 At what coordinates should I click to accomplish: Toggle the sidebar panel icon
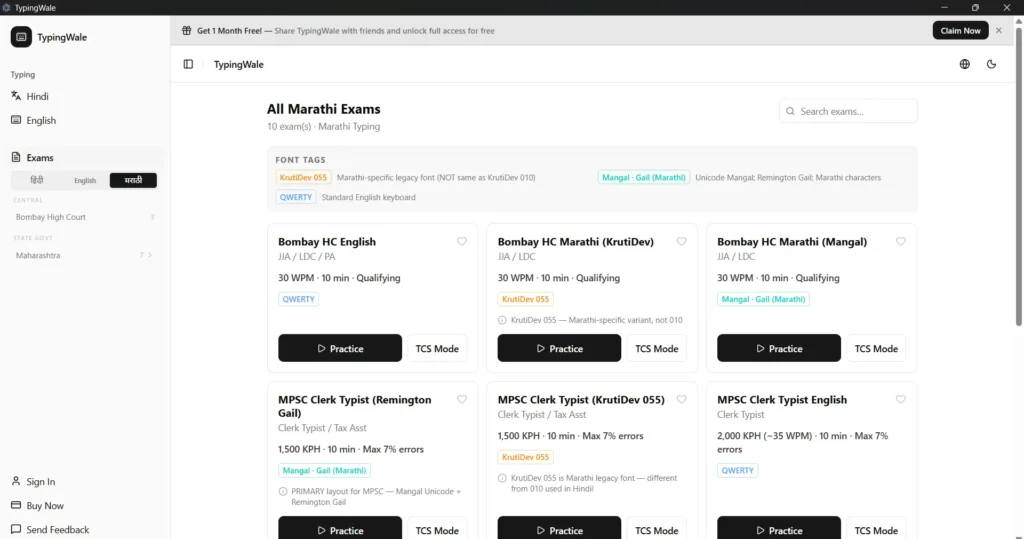(x=188, y=64)
